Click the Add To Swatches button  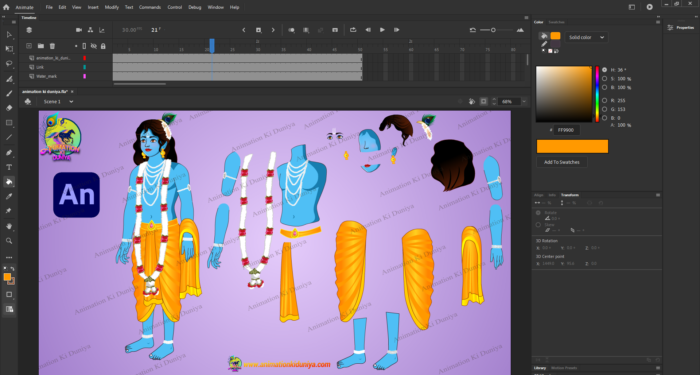[562, 162]
